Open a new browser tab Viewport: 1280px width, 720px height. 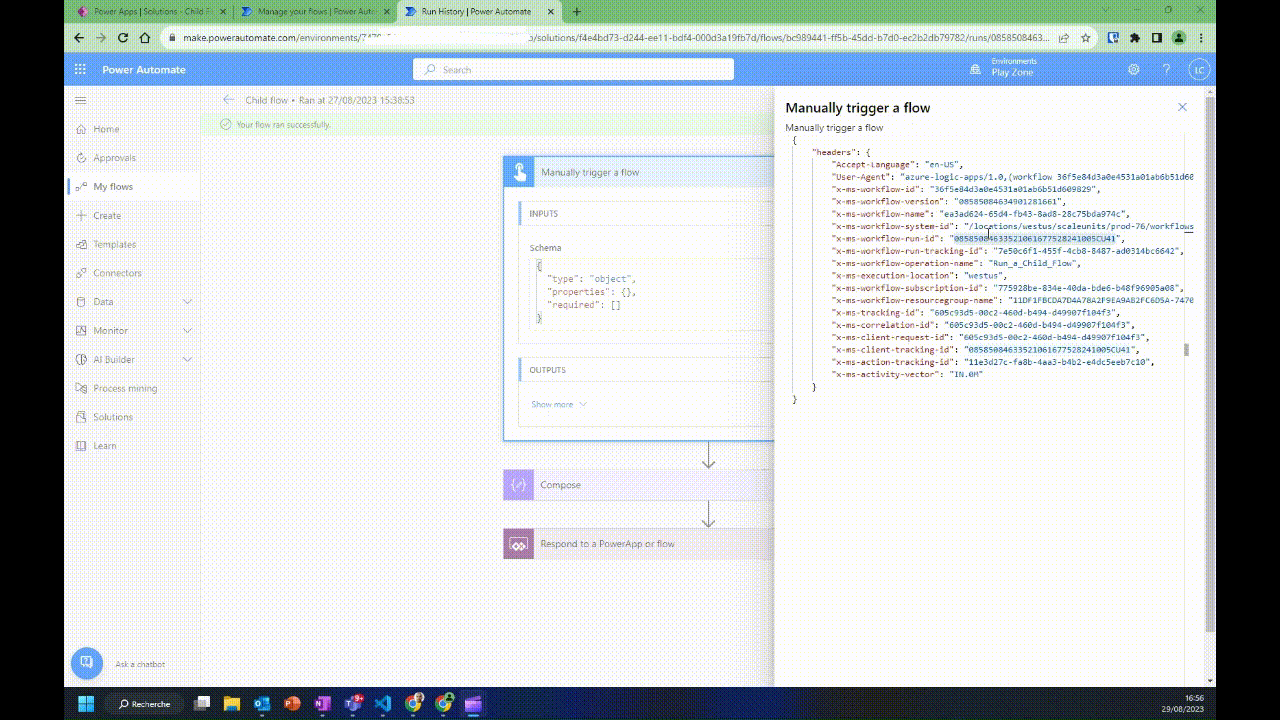pyautogui.click(x=576, y=12)
